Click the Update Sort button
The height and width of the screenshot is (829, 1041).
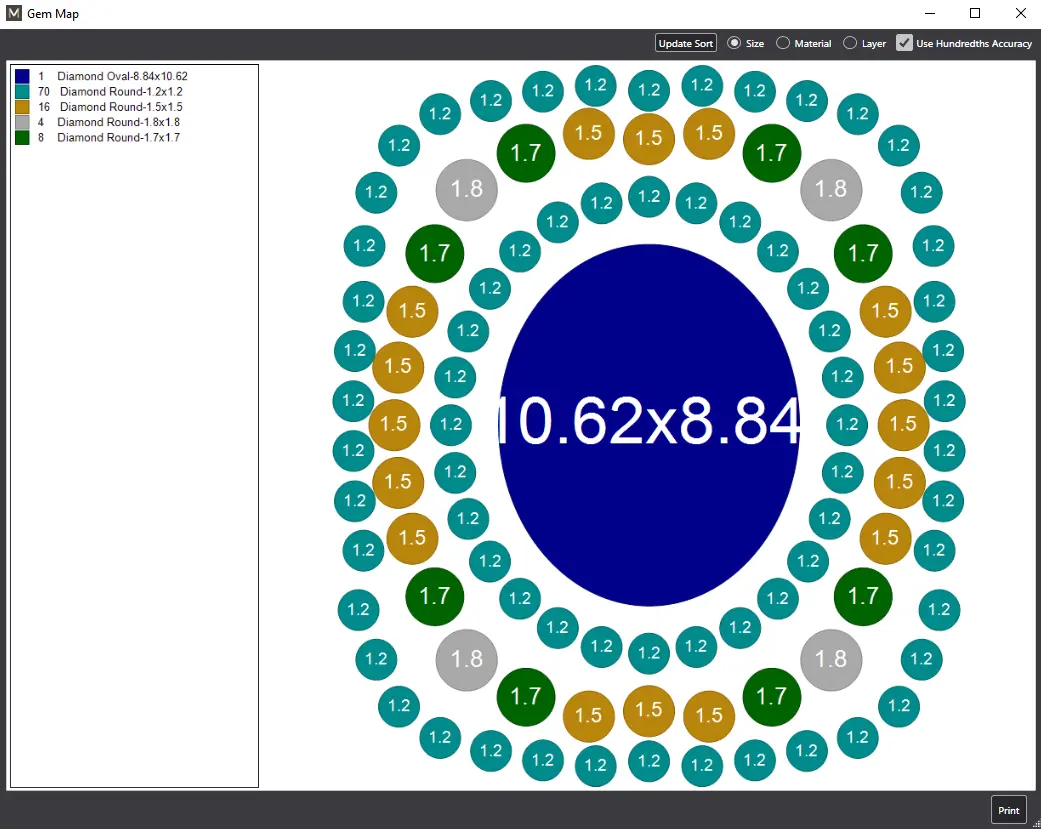click(x=685, y=43)
